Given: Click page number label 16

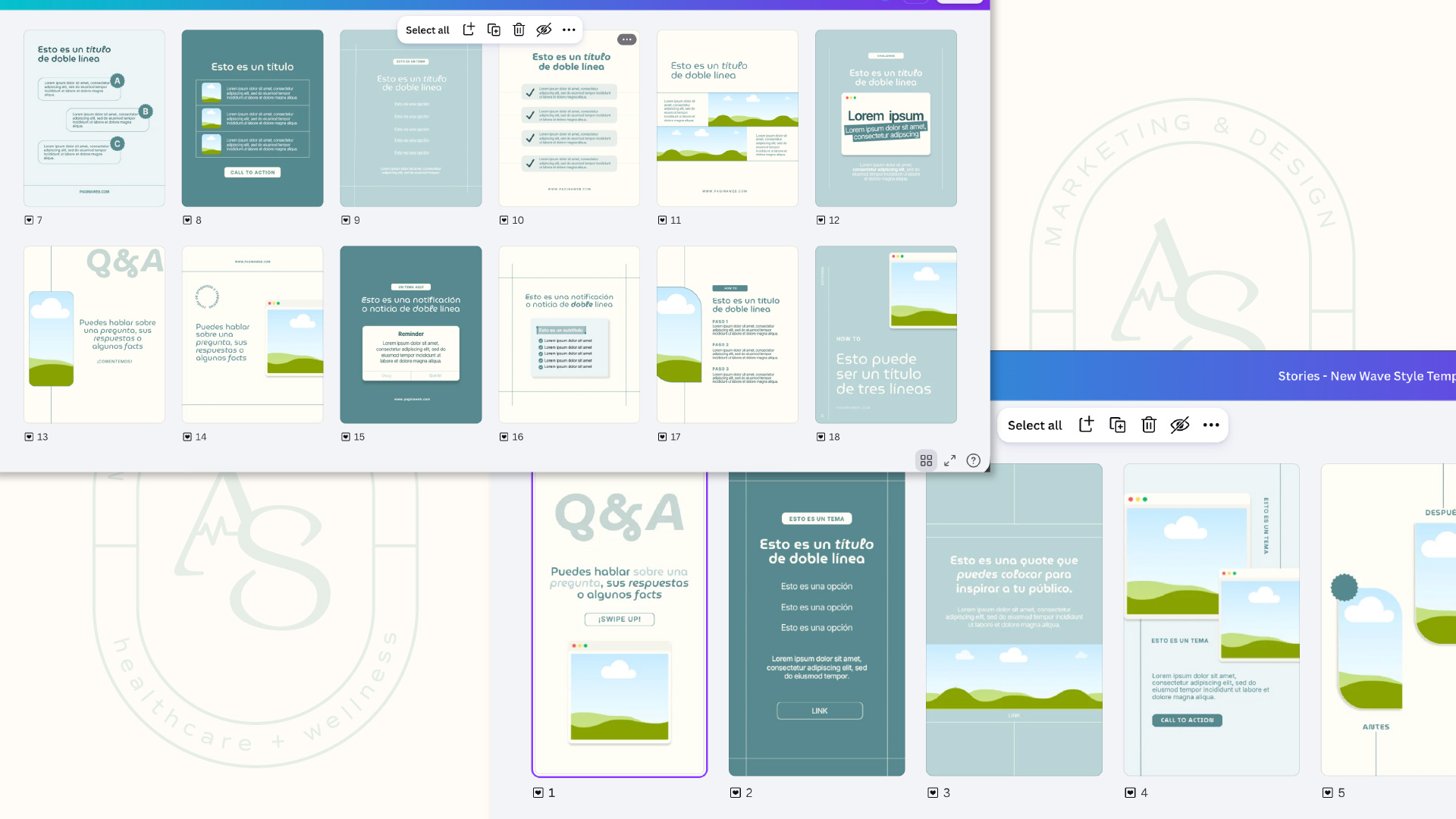Looking at the screenshot, I should pos(517,437).
